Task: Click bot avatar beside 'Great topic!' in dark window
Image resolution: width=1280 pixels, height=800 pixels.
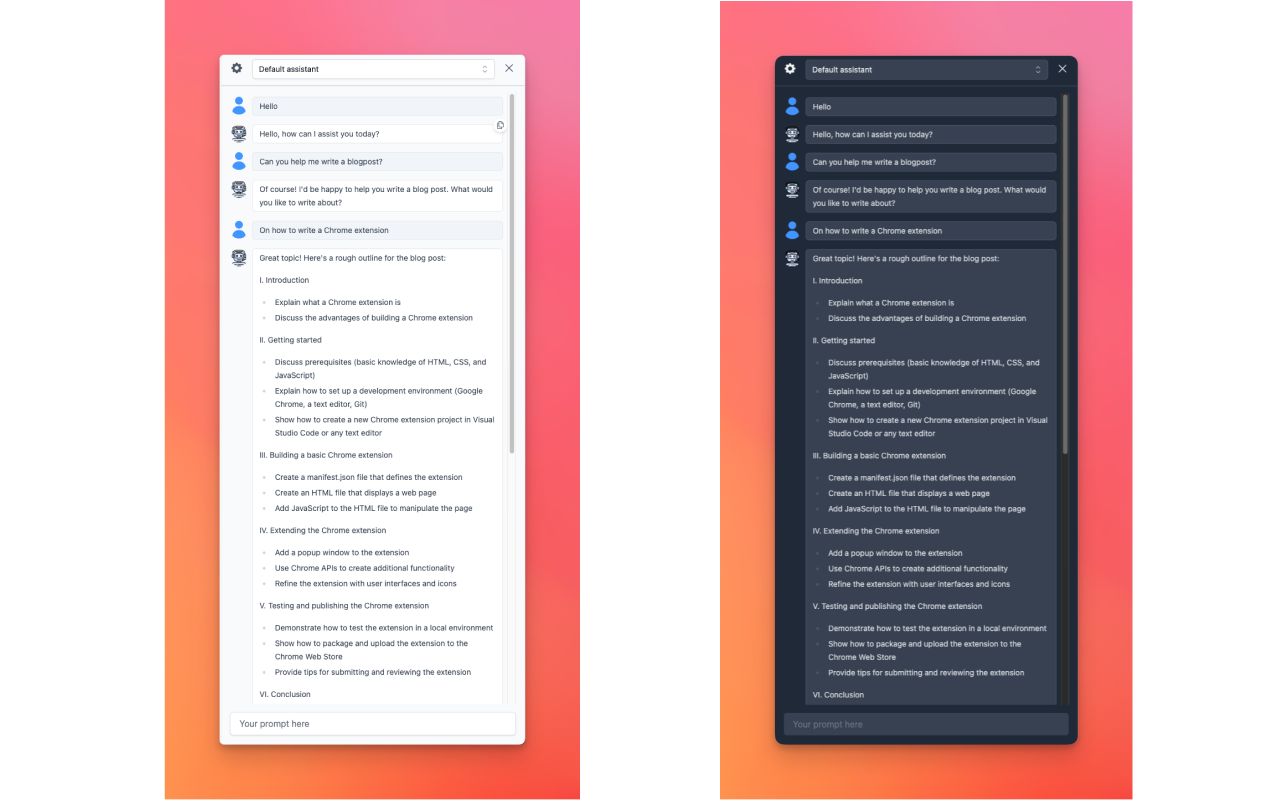Action: [792, 258]
